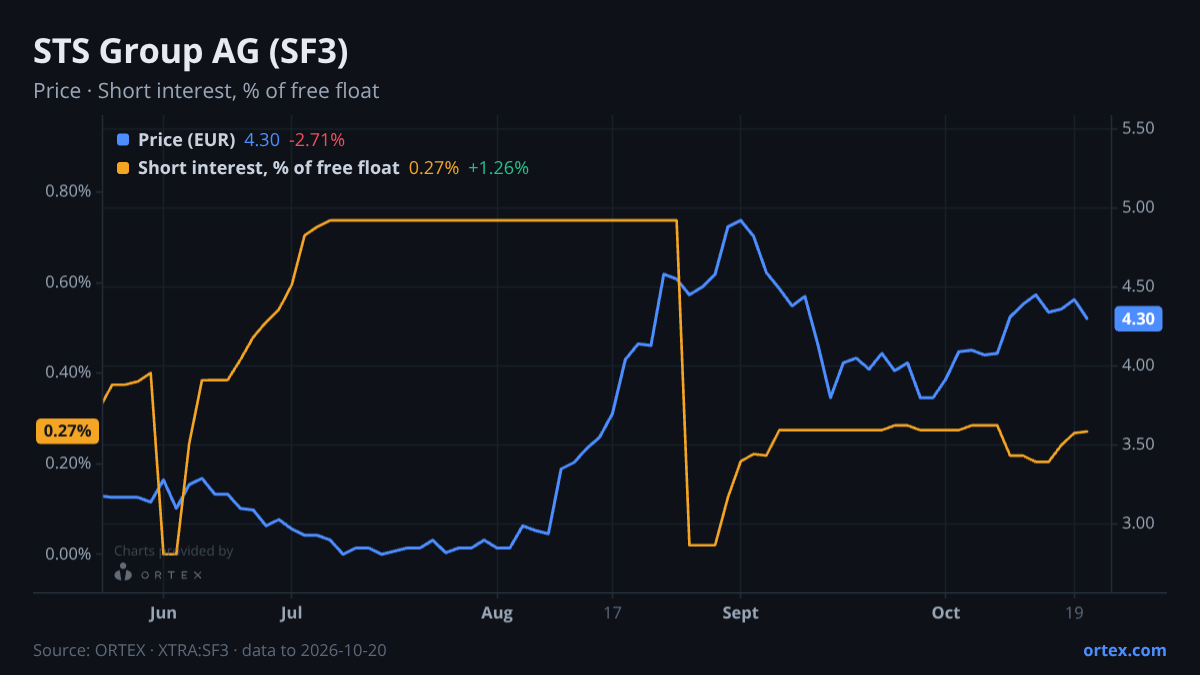Click the 19 label on the time axis
This screenshot has width=1200, height=675.
tap(1075, 612)
